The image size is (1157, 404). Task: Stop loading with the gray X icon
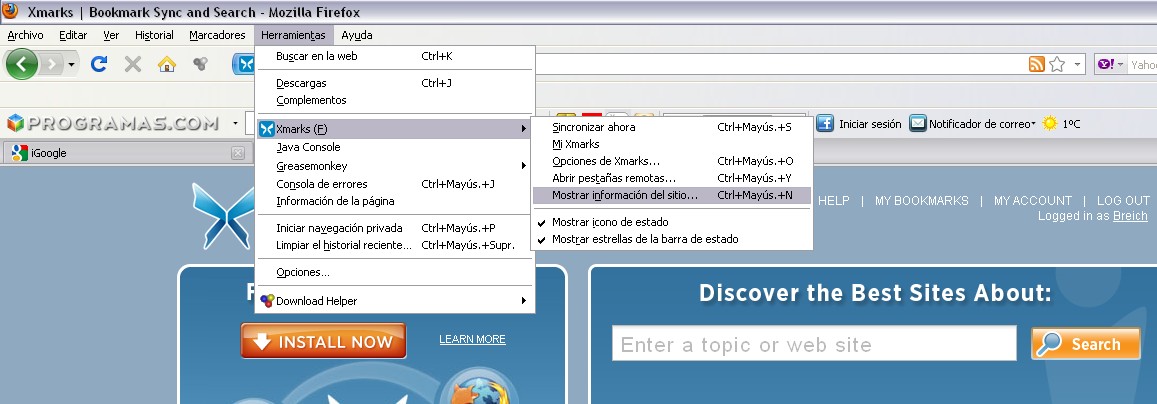tap(133, 64)
